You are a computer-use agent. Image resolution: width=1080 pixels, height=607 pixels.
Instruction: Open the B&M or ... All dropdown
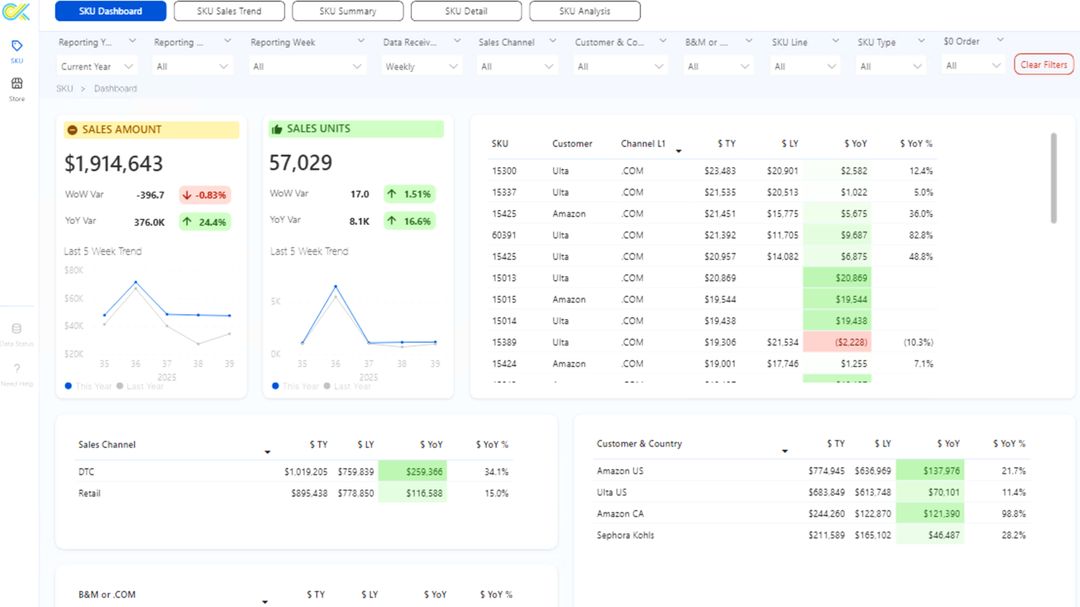coord(718,66)
